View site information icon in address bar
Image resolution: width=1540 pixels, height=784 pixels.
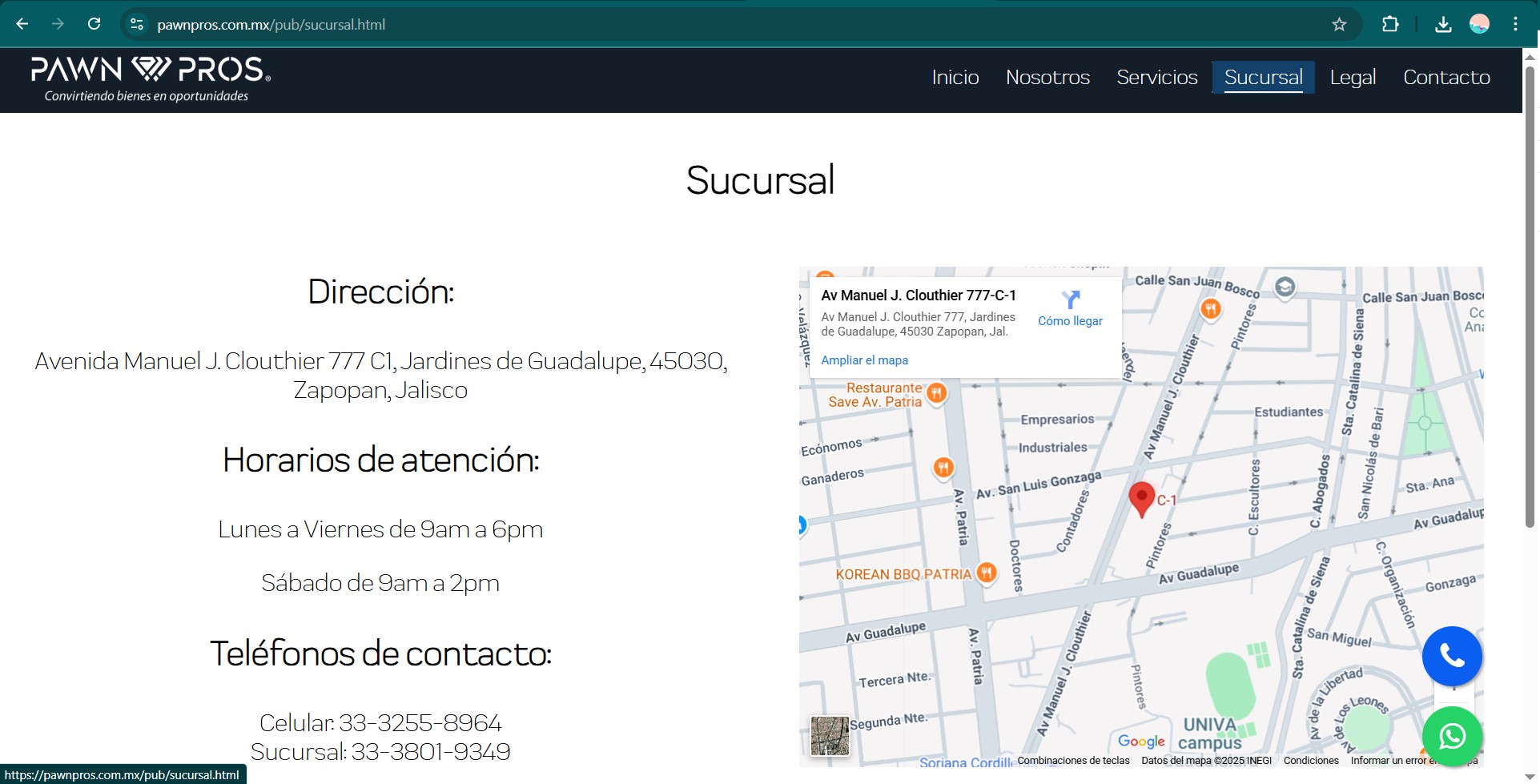(x=137, y=24)
